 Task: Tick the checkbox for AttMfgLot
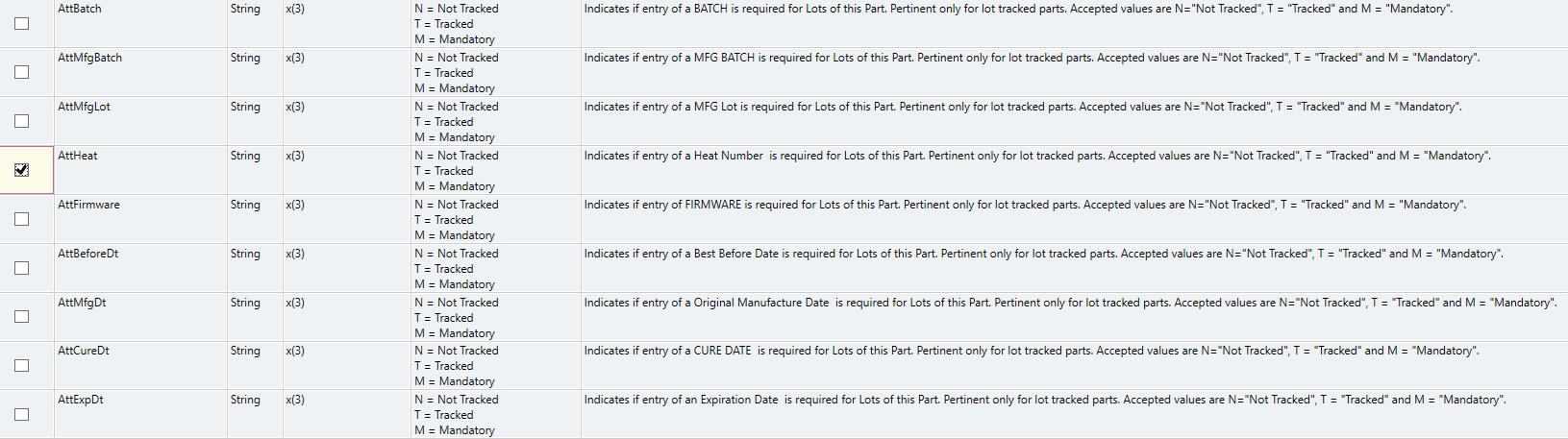(21, 122)
